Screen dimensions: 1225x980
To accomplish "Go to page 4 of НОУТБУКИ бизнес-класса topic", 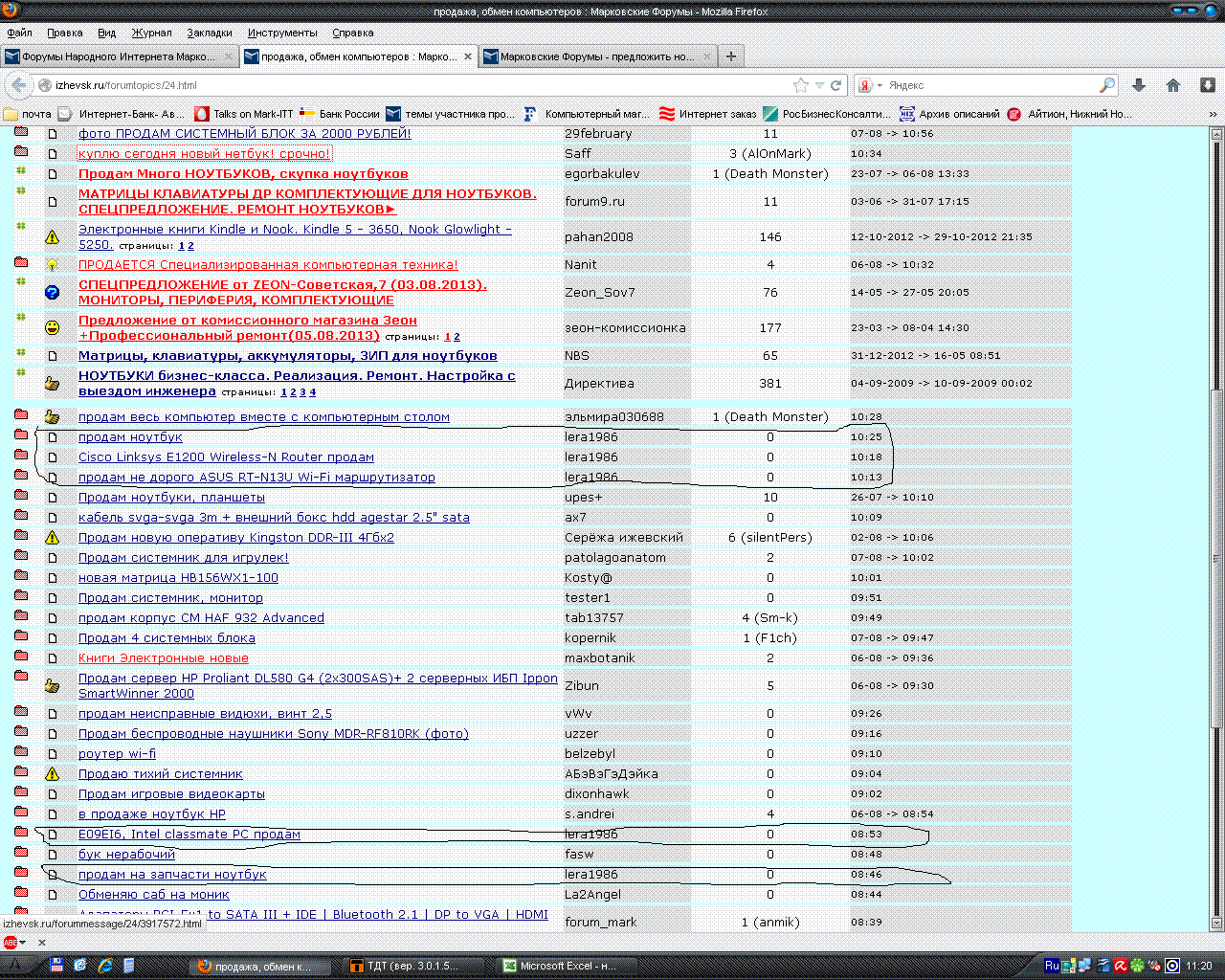I will pos(312,392).
